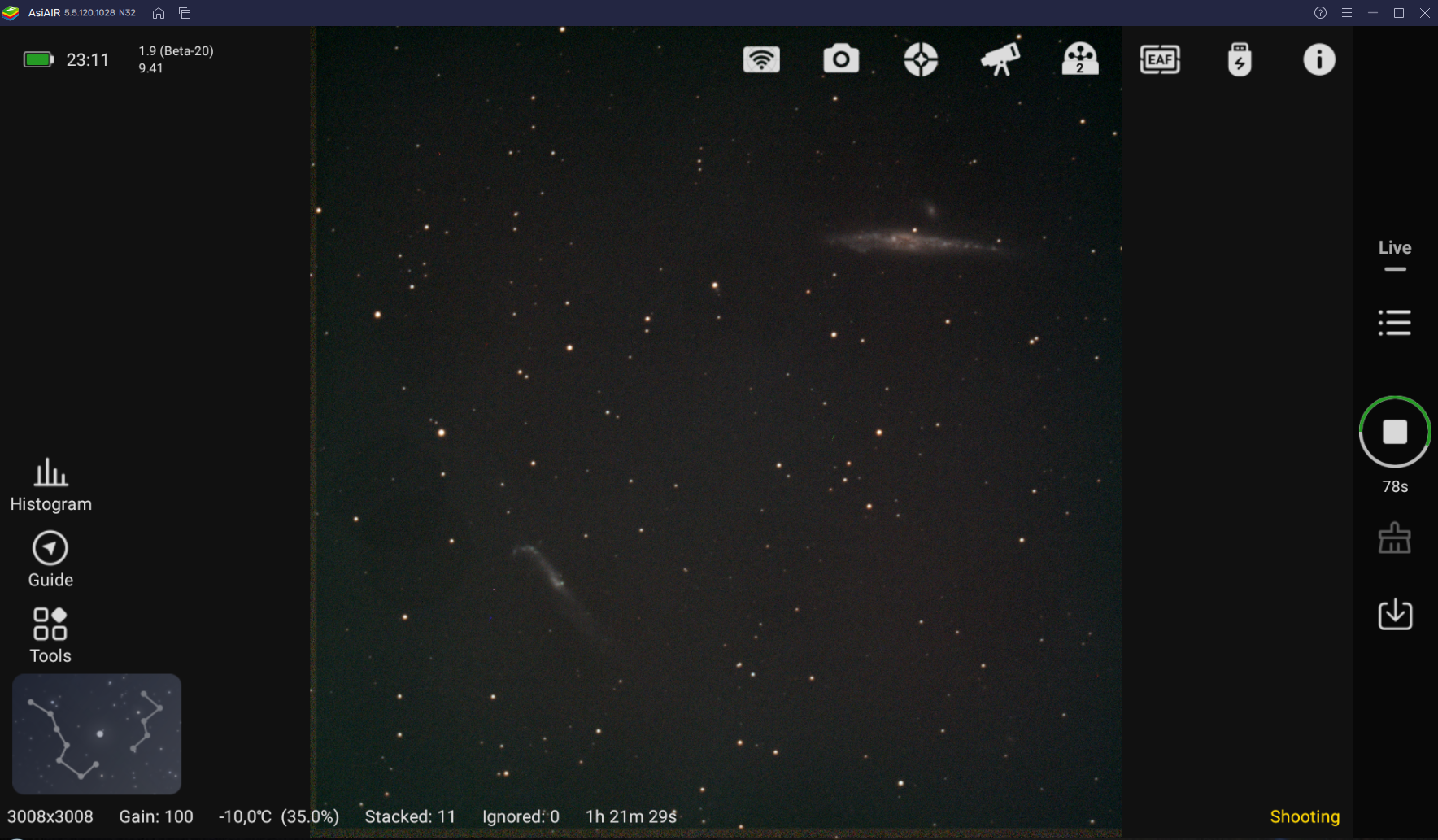Open the shooting settings list icon

(x=1395, y=323)
